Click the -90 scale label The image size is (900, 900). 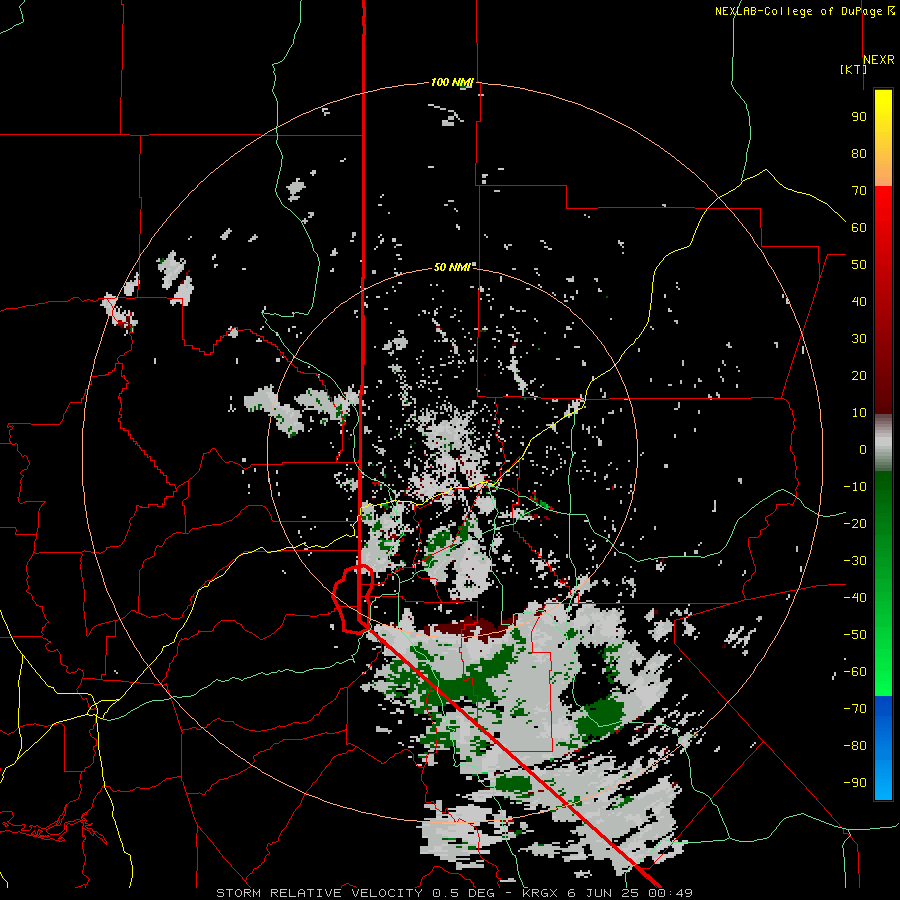pos(855,783)
